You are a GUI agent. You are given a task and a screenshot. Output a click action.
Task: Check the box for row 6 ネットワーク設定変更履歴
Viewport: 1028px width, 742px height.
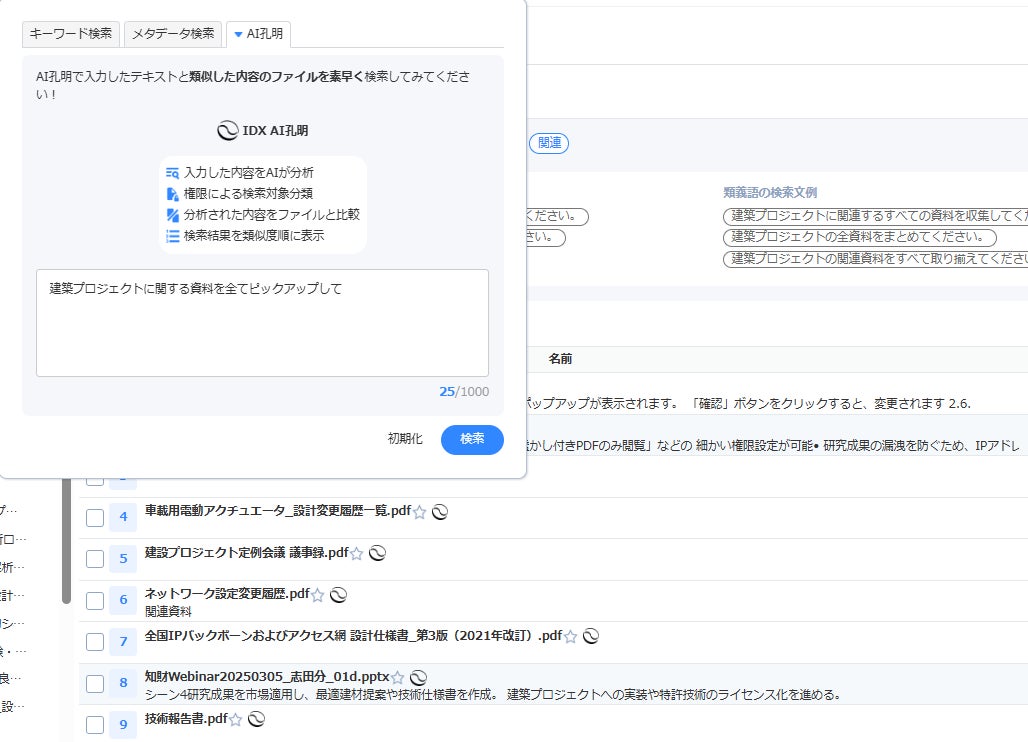(x=95, y=600)
